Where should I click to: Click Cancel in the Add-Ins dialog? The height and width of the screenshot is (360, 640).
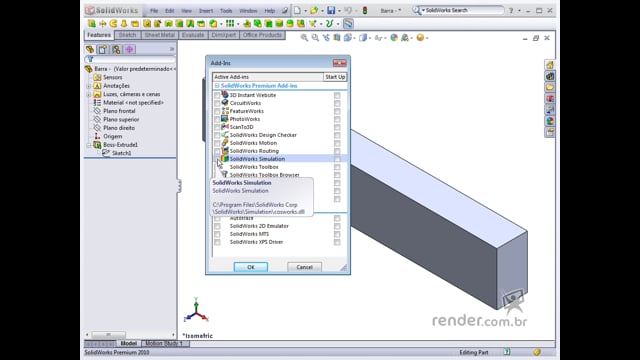304,267
